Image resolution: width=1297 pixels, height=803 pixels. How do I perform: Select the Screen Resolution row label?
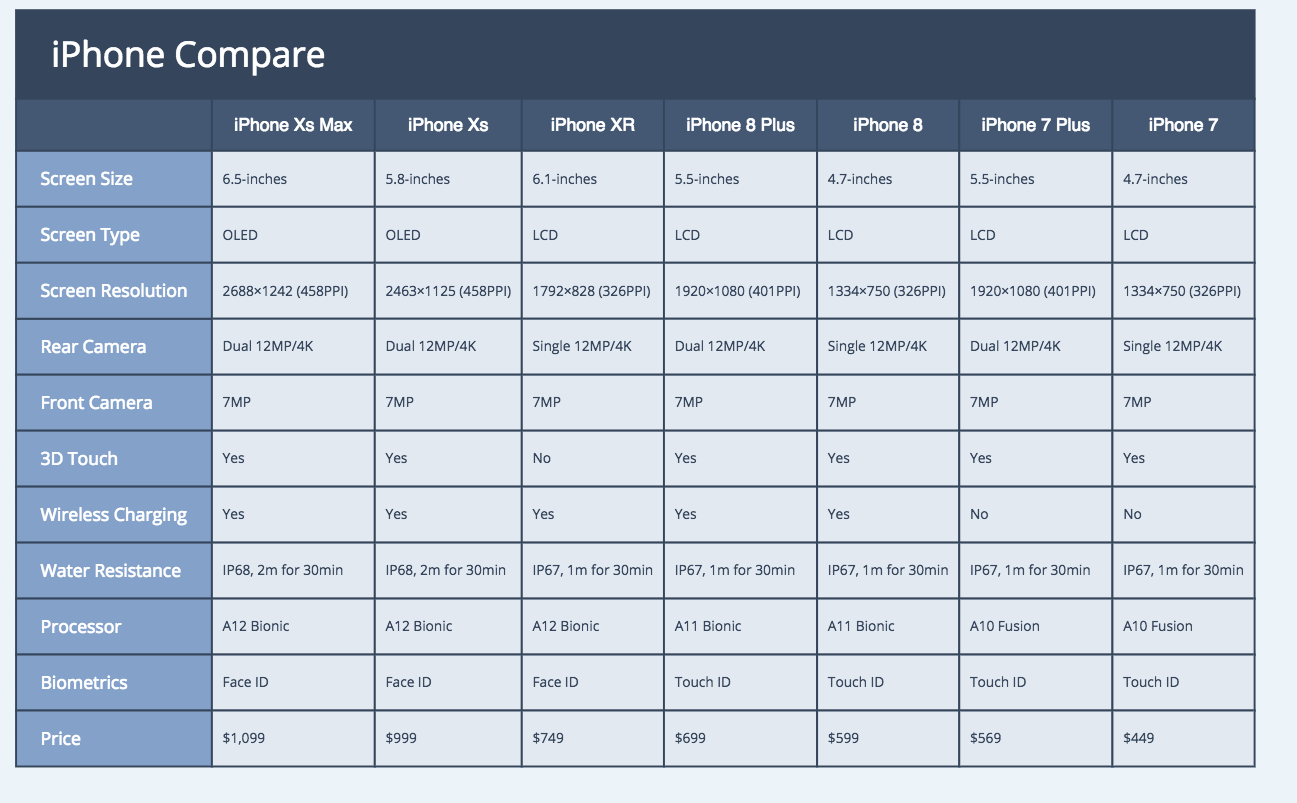pyautogui.click(x=113, y=291)
